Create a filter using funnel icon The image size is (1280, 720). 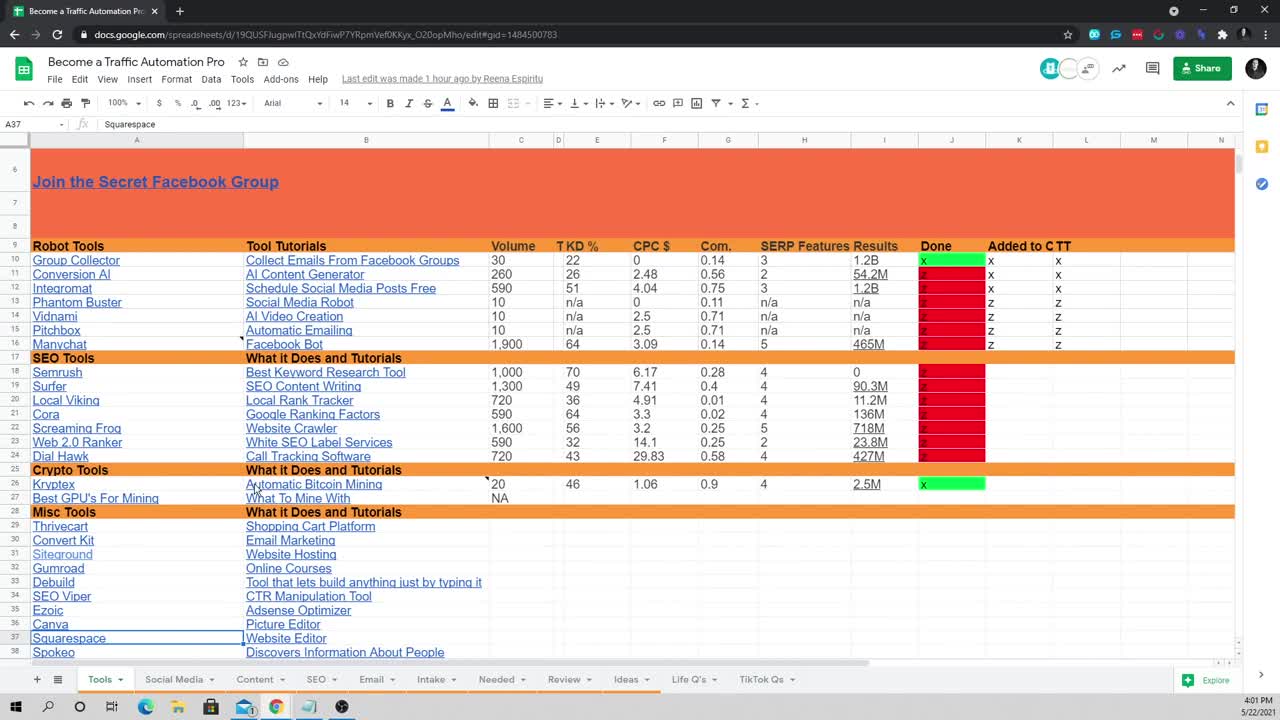[716, 103]
